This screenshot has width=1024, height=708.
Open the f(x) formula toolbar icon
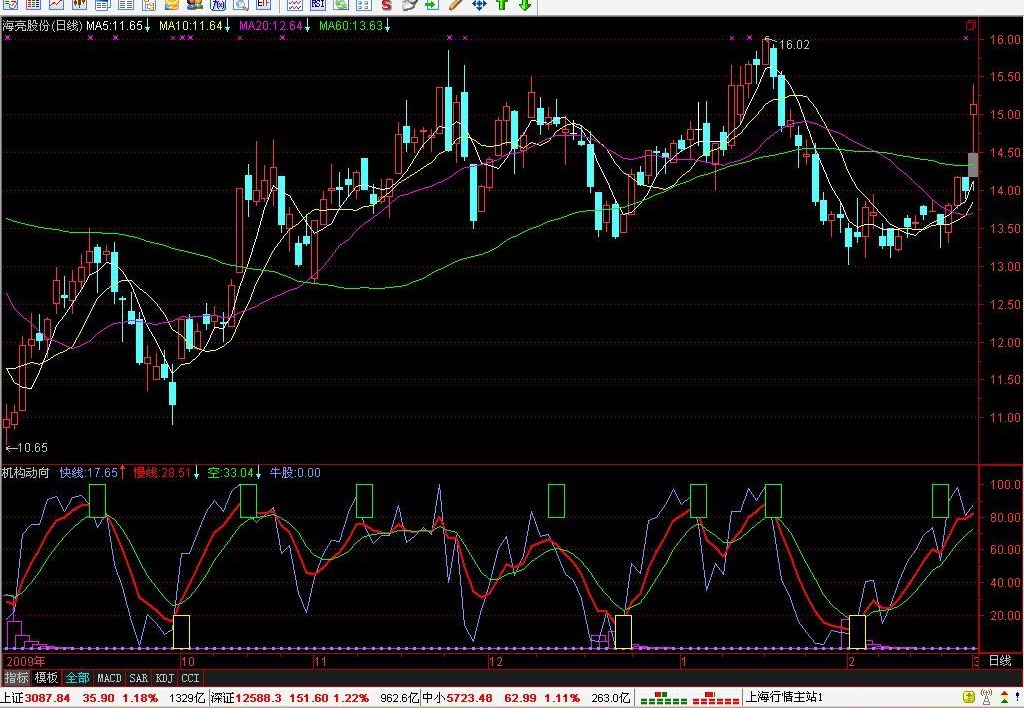(x=217, y=5)
